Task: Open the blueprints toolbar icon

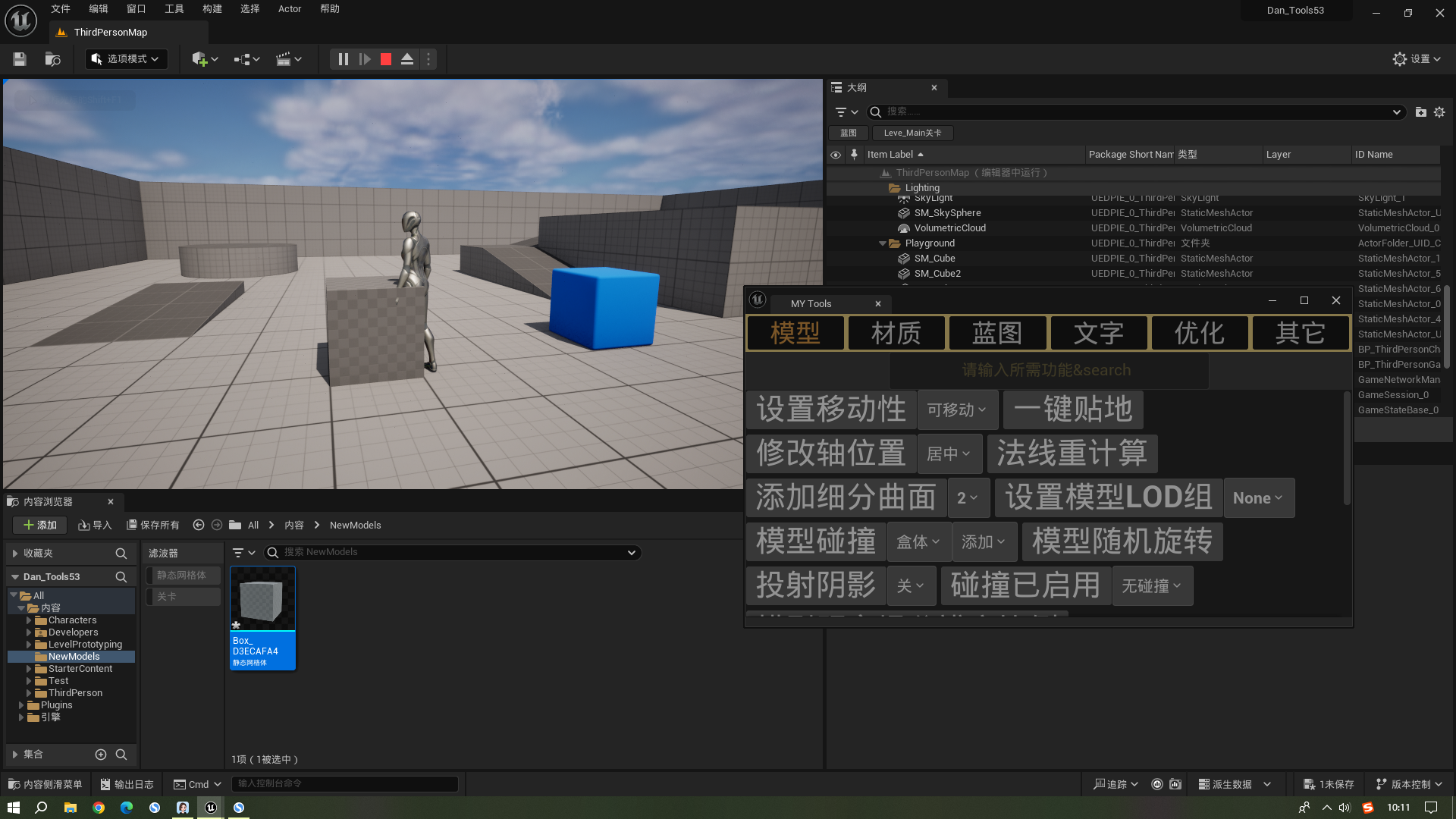Action: (246, 59)
